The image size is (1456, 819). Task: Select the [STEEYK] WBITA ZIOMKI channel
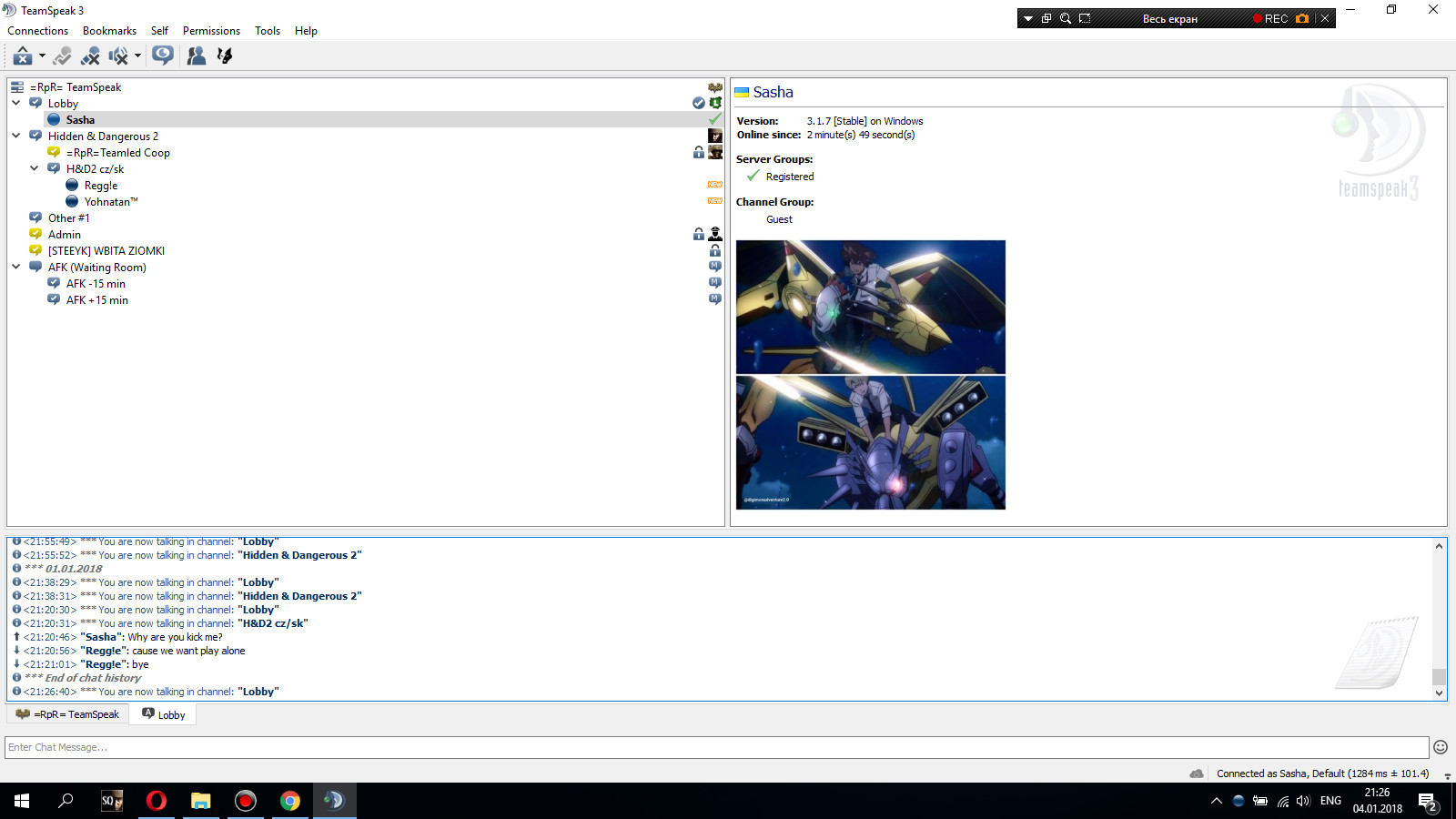(x=106, y=251)
